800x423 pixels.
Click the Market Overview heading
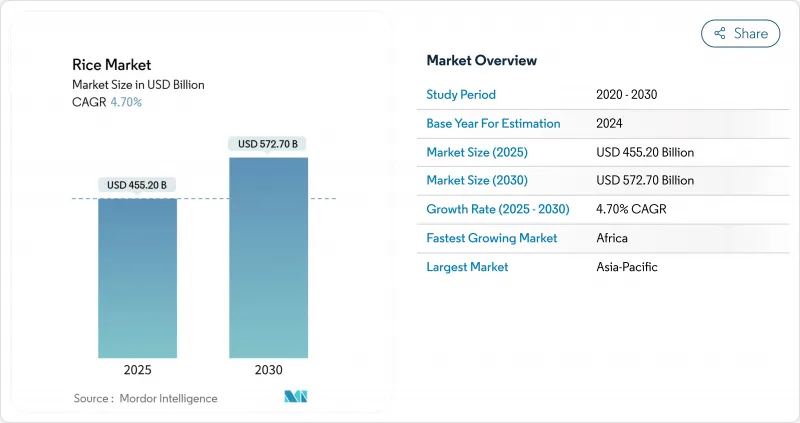(x=481, y=61)
